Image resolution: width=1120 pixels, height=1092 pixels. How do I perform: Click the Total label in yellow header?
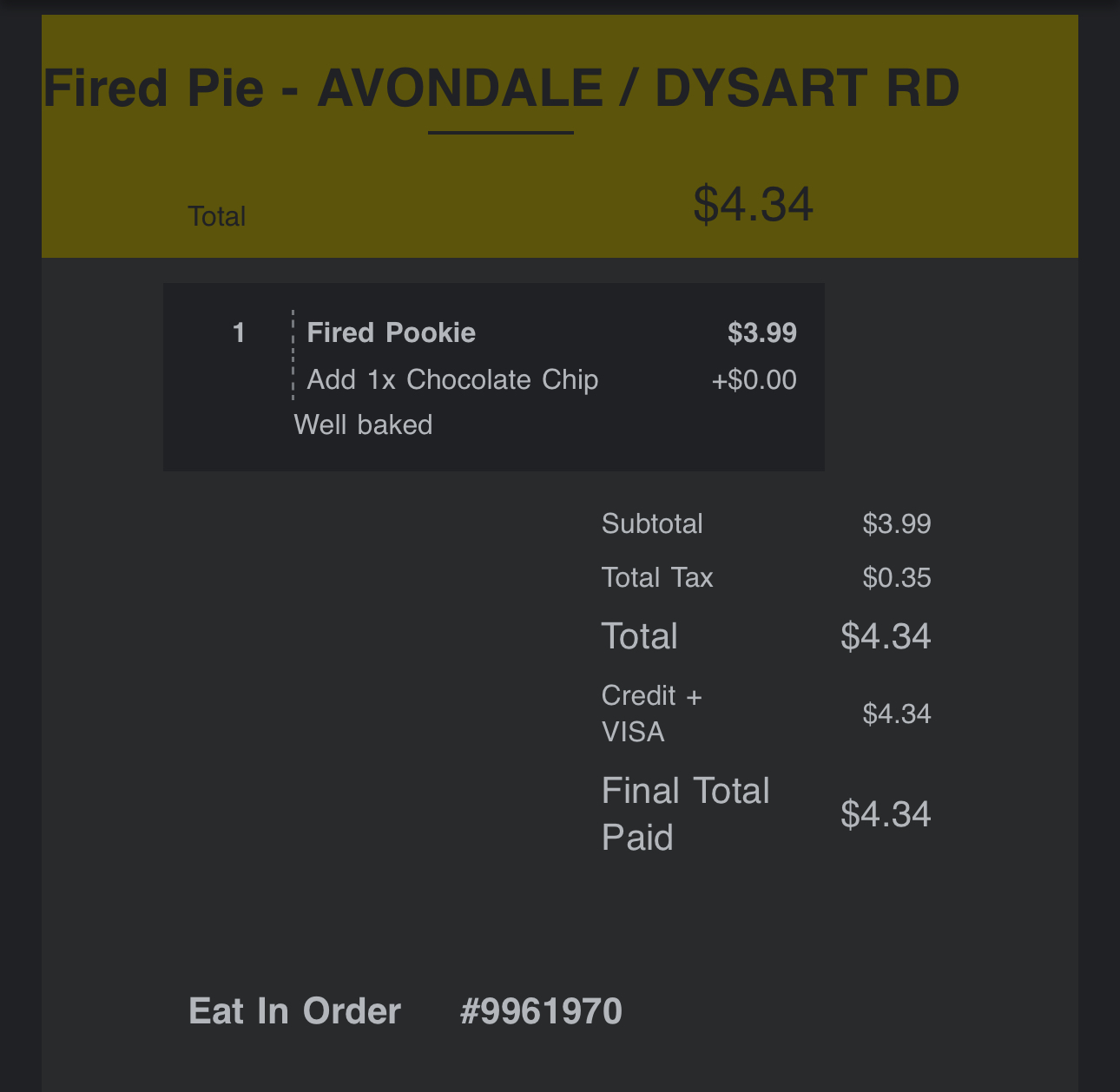217,216
